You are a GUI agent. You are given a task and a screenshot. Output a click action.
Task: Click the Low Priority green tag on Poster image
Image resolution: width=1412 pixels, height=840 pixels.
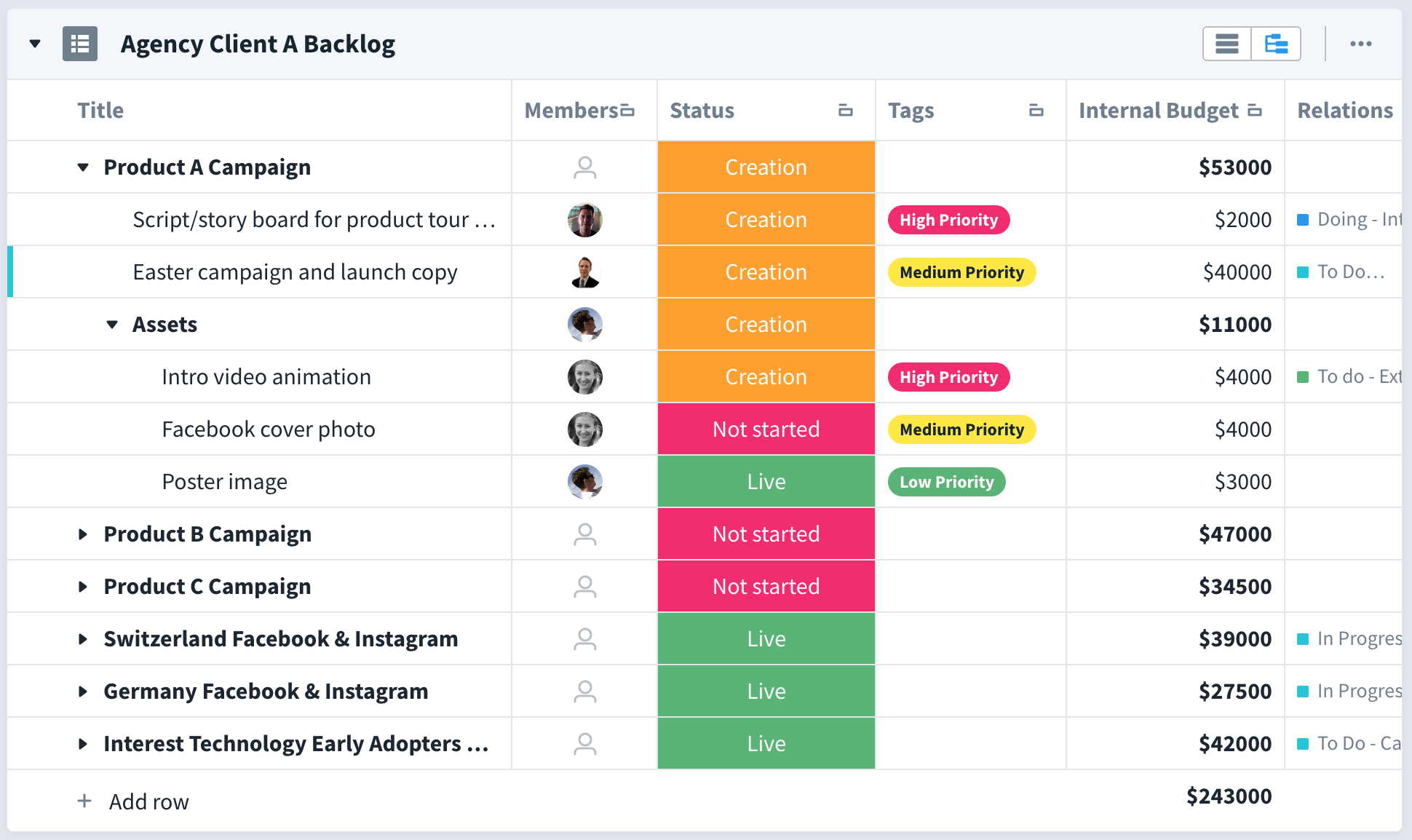coord(946,481)
